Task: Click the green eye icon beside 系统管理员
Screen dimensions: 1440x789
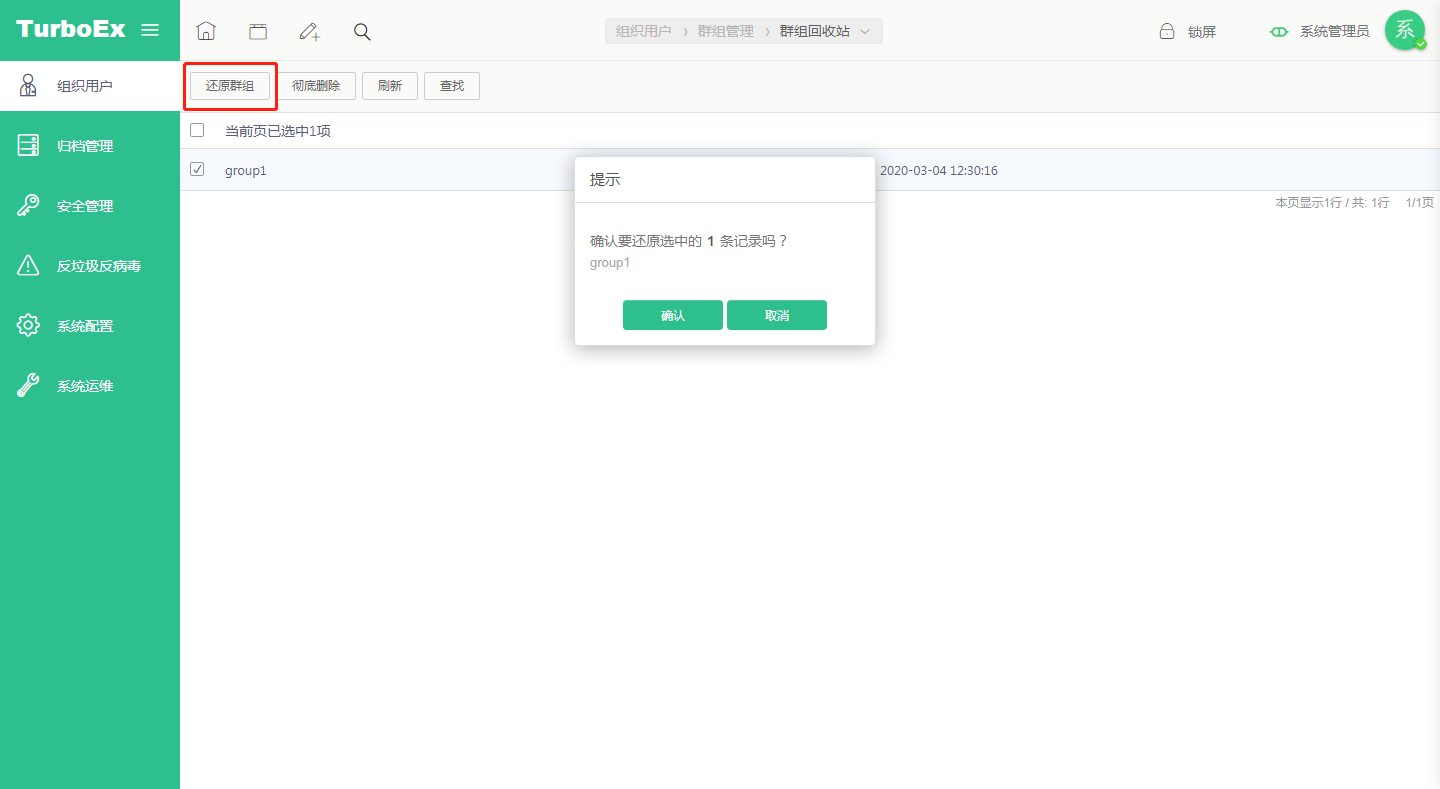Action: tap(1279, 32)
